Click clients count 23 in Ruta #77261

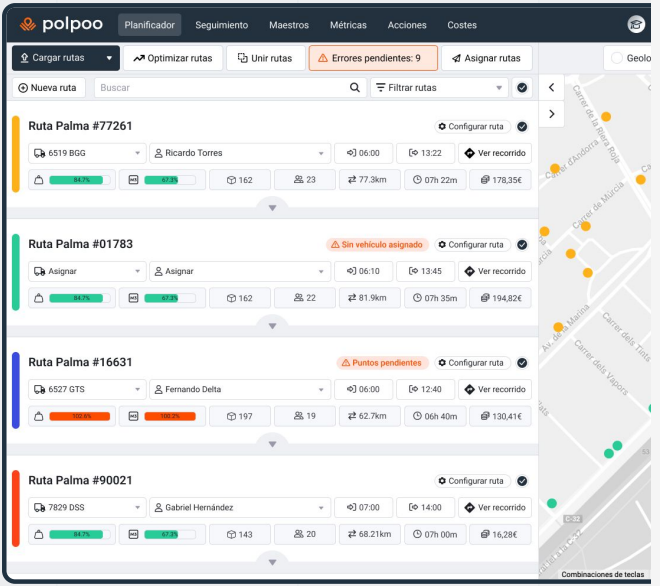[x=305, y=180]
